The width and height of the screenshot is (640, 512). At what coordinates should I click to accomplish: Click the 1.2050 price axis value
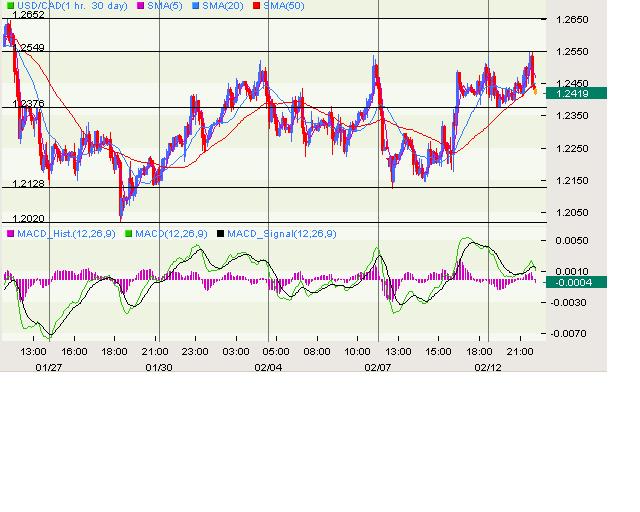572,212
